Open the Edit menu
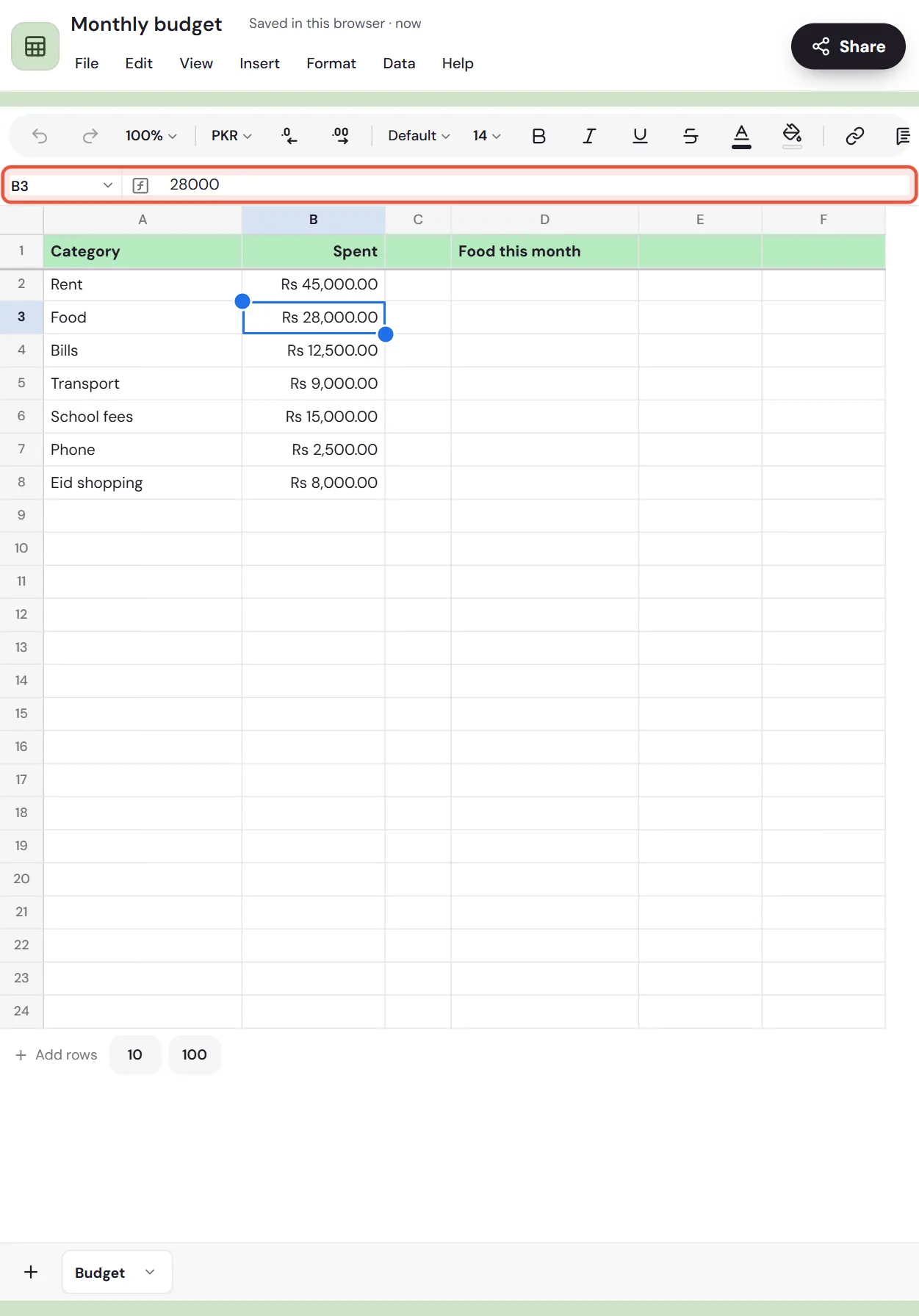 [x=139, y=63]
